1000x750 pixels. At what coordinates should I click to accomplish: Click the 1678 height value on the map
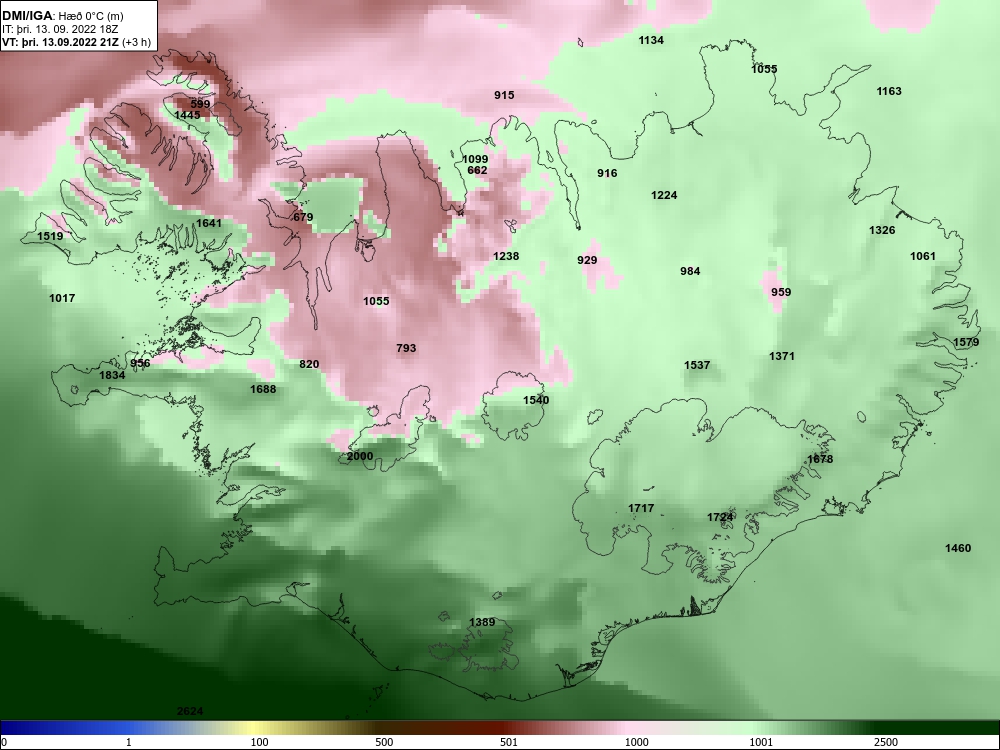coord(820,459)
